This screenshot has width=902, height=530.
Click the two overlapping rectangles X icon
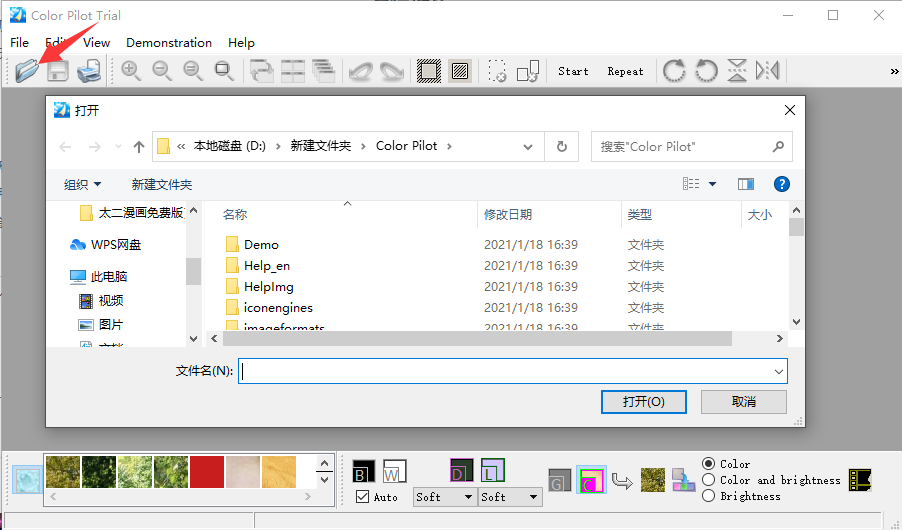point(528,71)
